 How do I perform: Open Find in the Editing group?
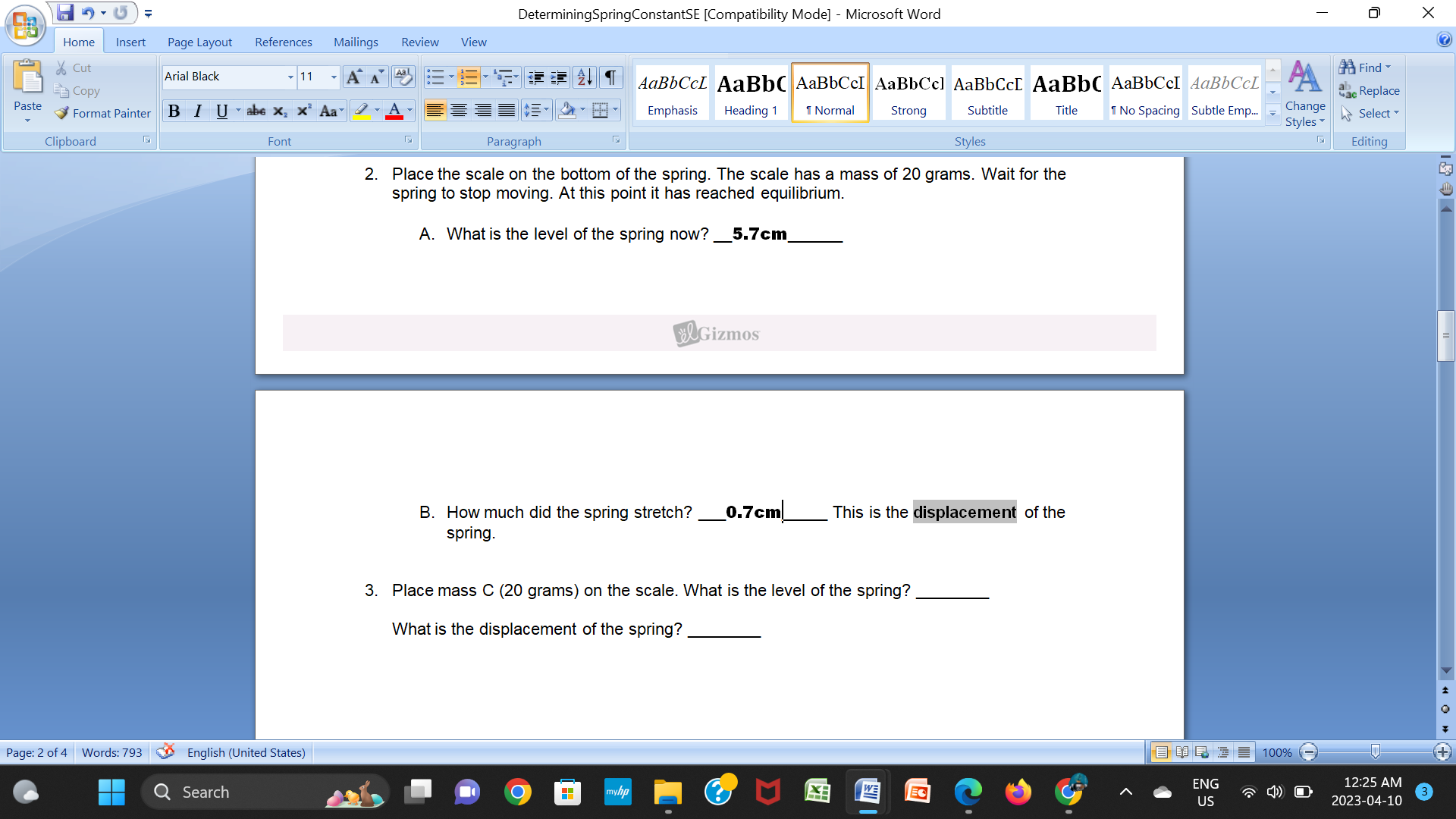point(1367,67)
